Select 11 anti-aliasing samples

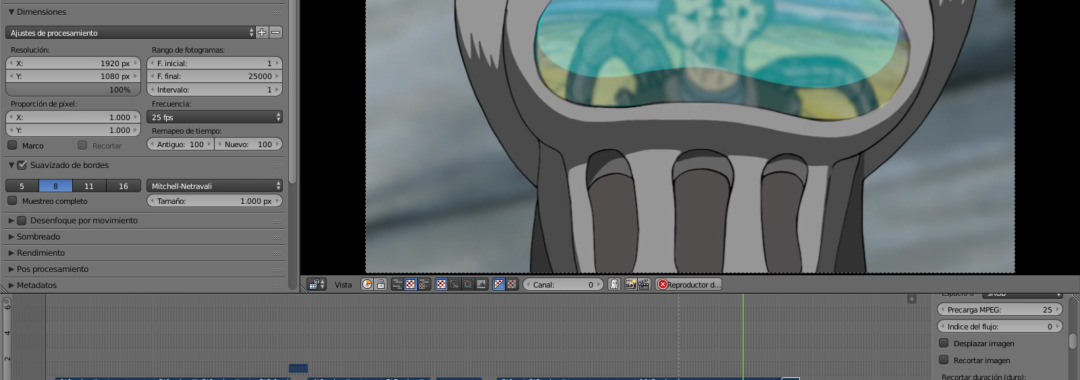tap(90, 186)
